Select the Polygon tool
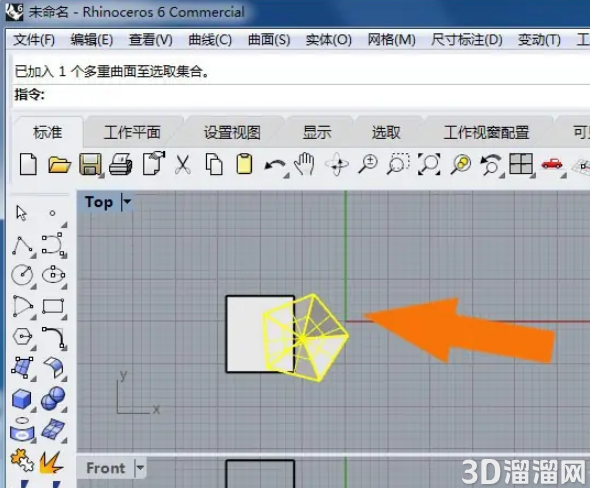590x488 pixels. point(22,336)
